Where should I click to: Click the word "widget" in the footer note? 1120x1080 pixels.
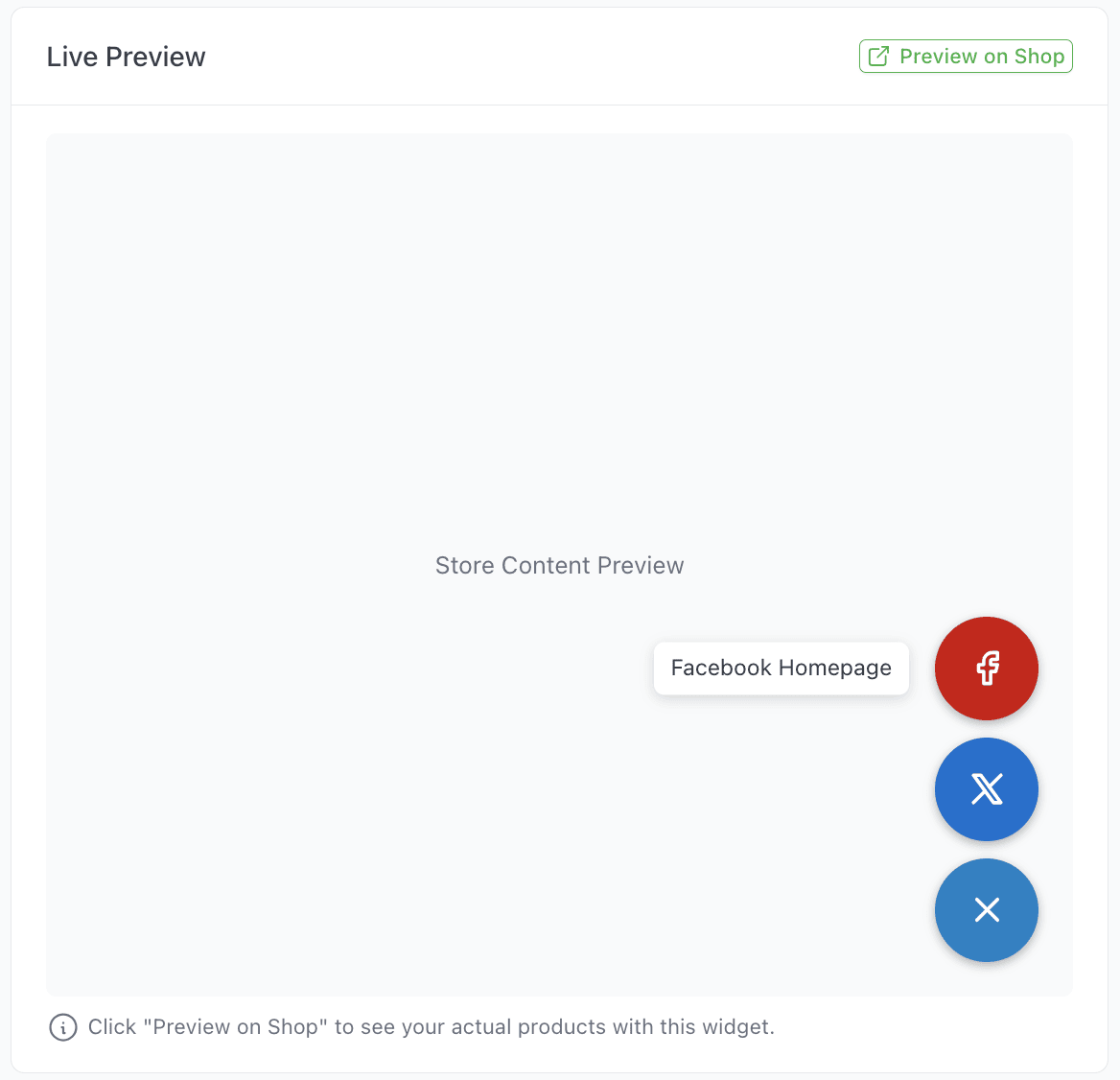point(741,1027)
